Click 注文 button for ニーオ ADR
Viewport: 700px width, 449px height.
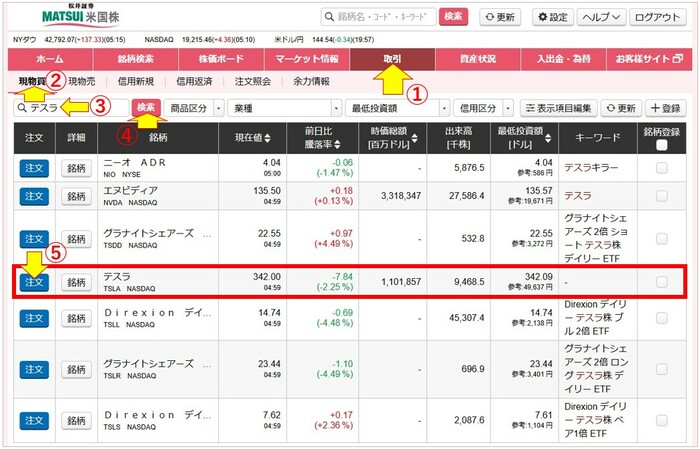pos(34,168)
